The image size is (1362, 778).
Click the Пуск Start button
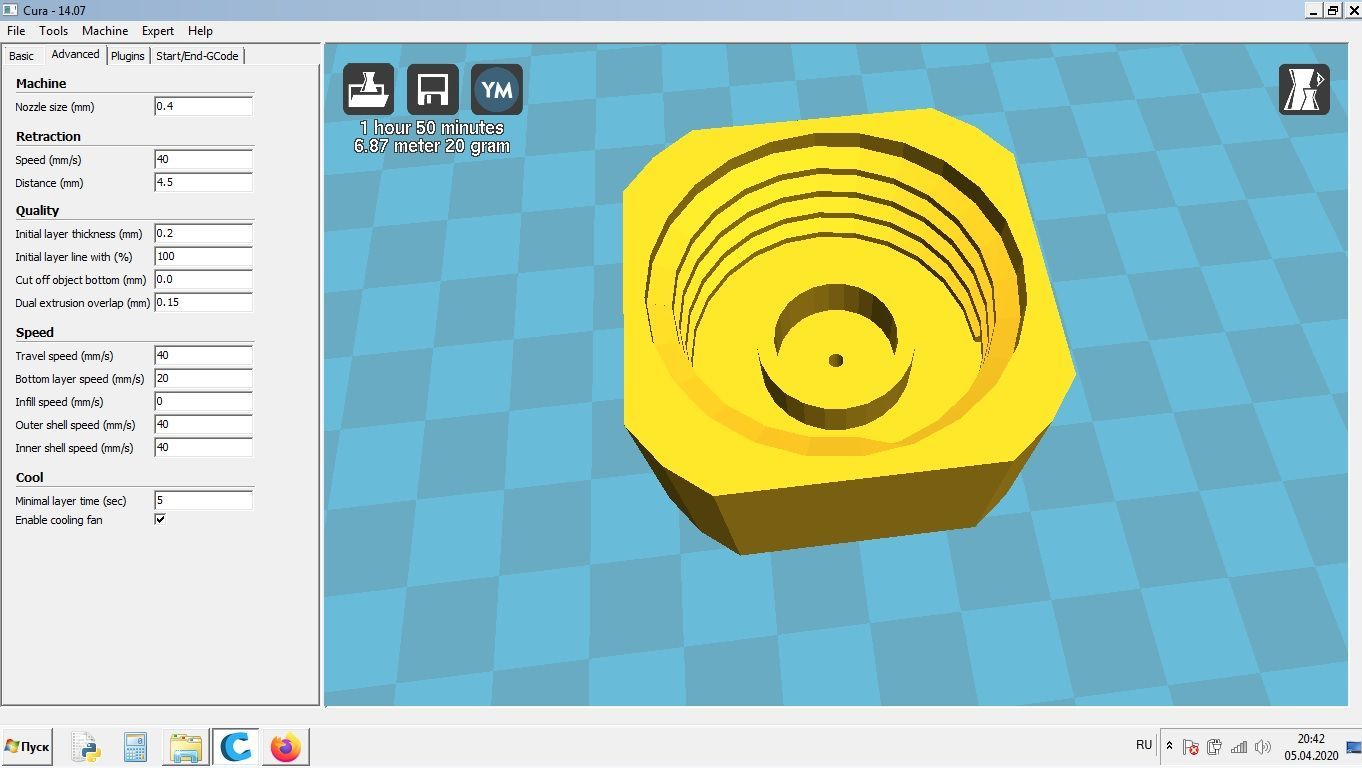coord(27,747)
